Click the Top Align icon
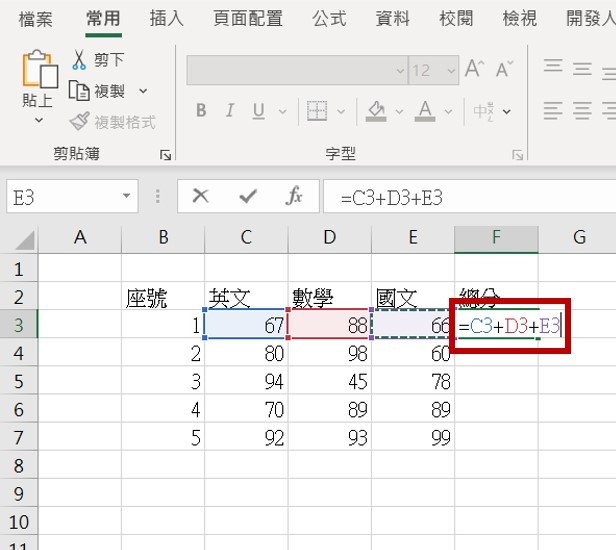The width and height of the screenshot is (616, 550). (553, 68)
